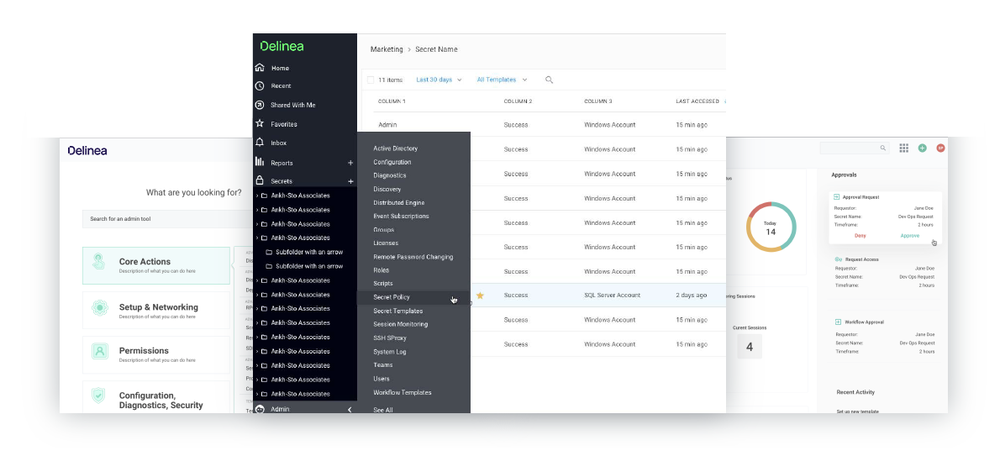
Task: Click the Approval Request card icon
Action: point(837,197)
